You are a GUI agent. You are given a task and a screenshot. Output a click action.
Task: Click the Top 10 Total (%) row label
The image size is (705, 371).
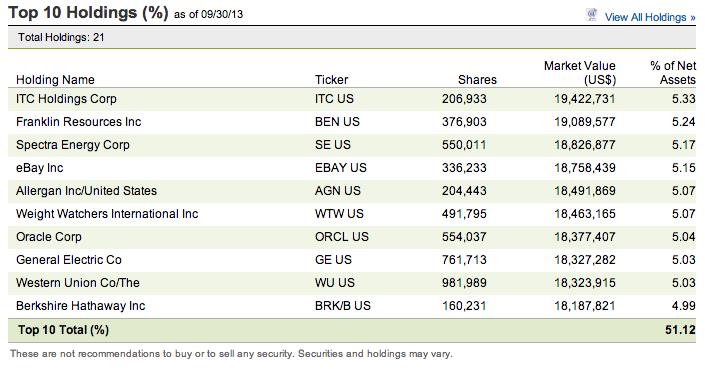(x=63, y=330)
